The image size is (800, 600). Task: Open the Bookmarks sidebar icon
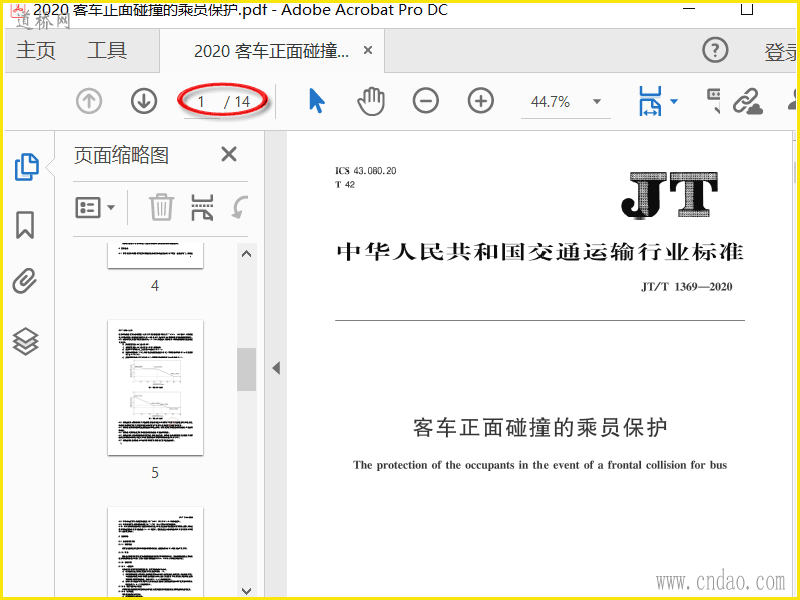pos(25,225)
